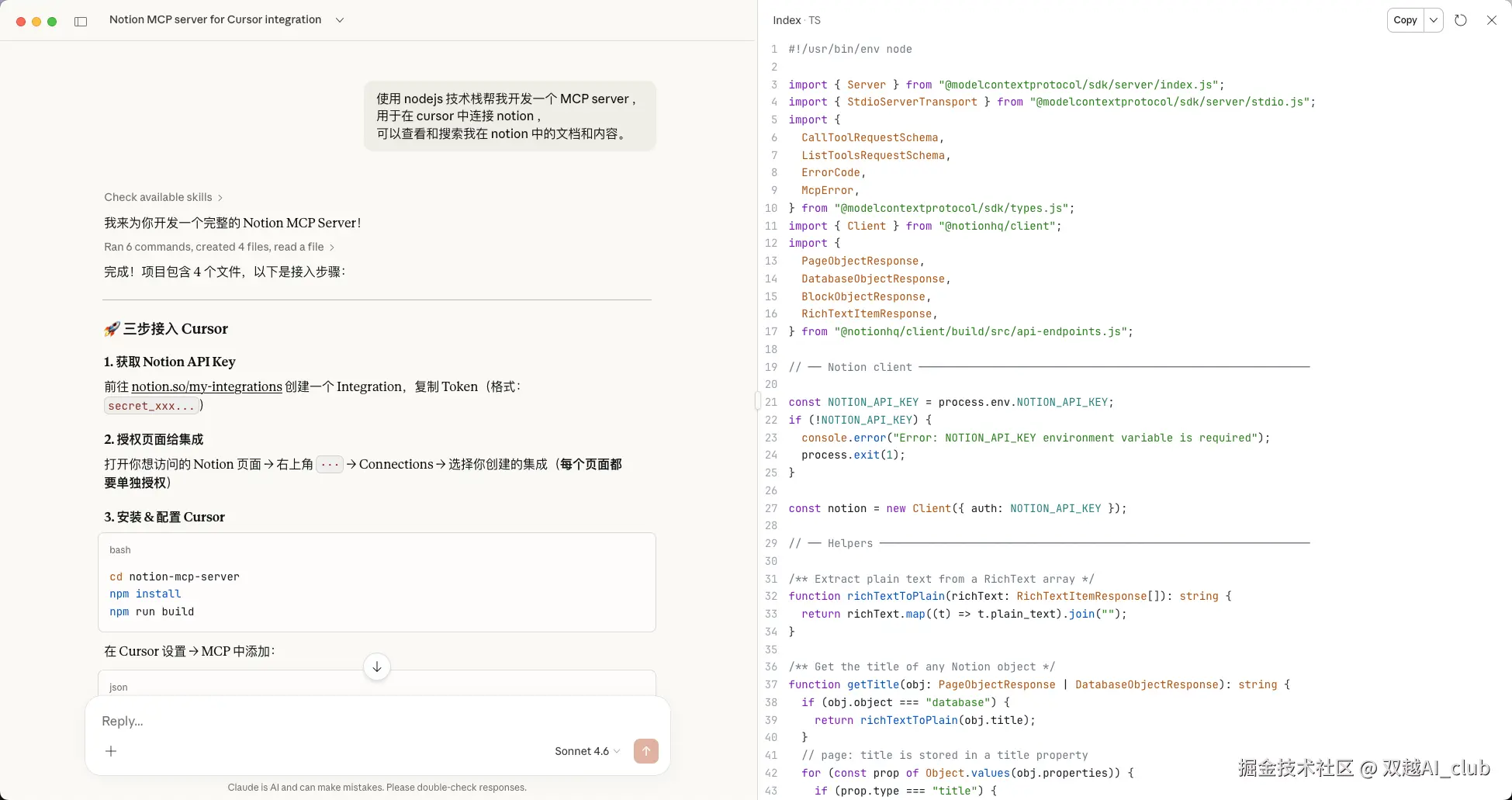Click 'StdioServerTransport' import on line 4
Screen dimensions: 1512x800
point(912,102)
